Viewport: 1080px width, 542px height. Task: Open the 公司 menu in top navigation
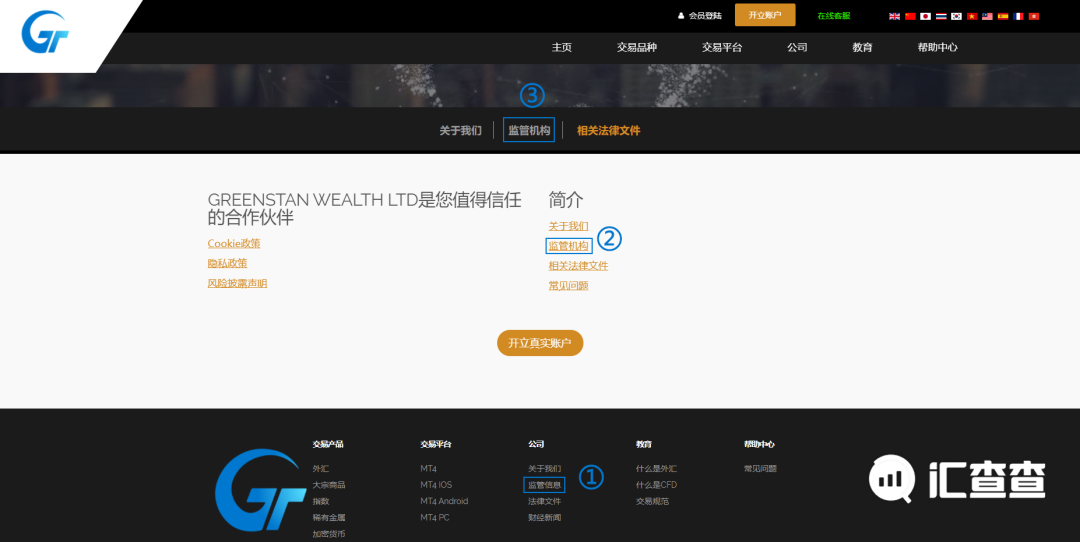click(x=797, y=48)
